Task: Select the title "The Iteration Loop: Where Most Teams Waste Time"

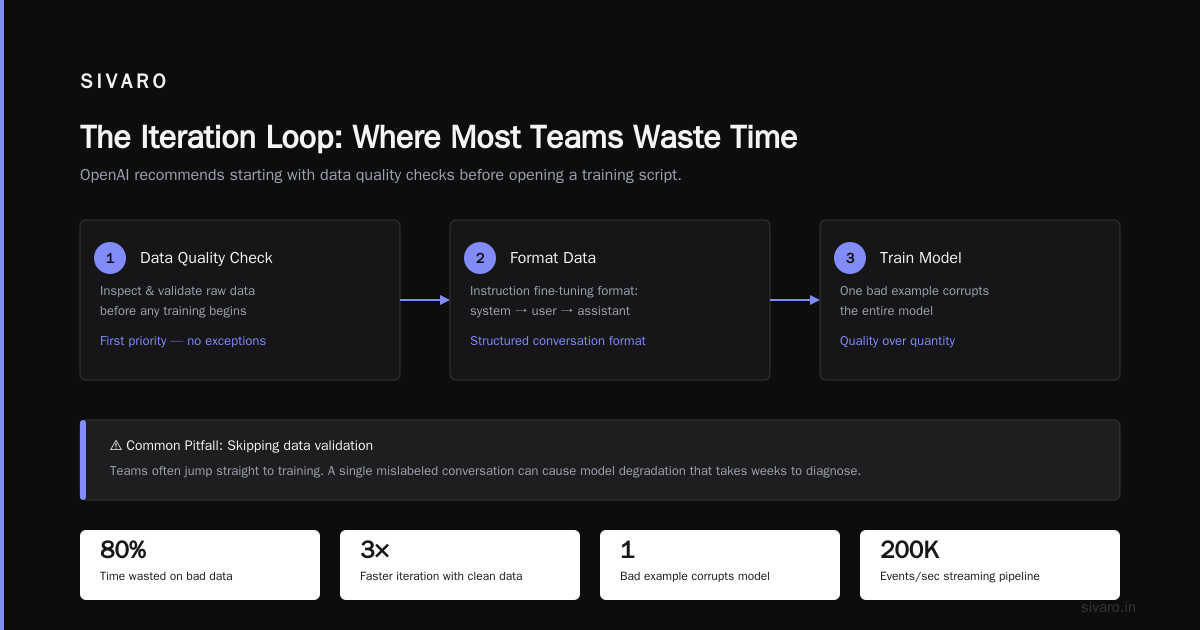Action: 438,136
